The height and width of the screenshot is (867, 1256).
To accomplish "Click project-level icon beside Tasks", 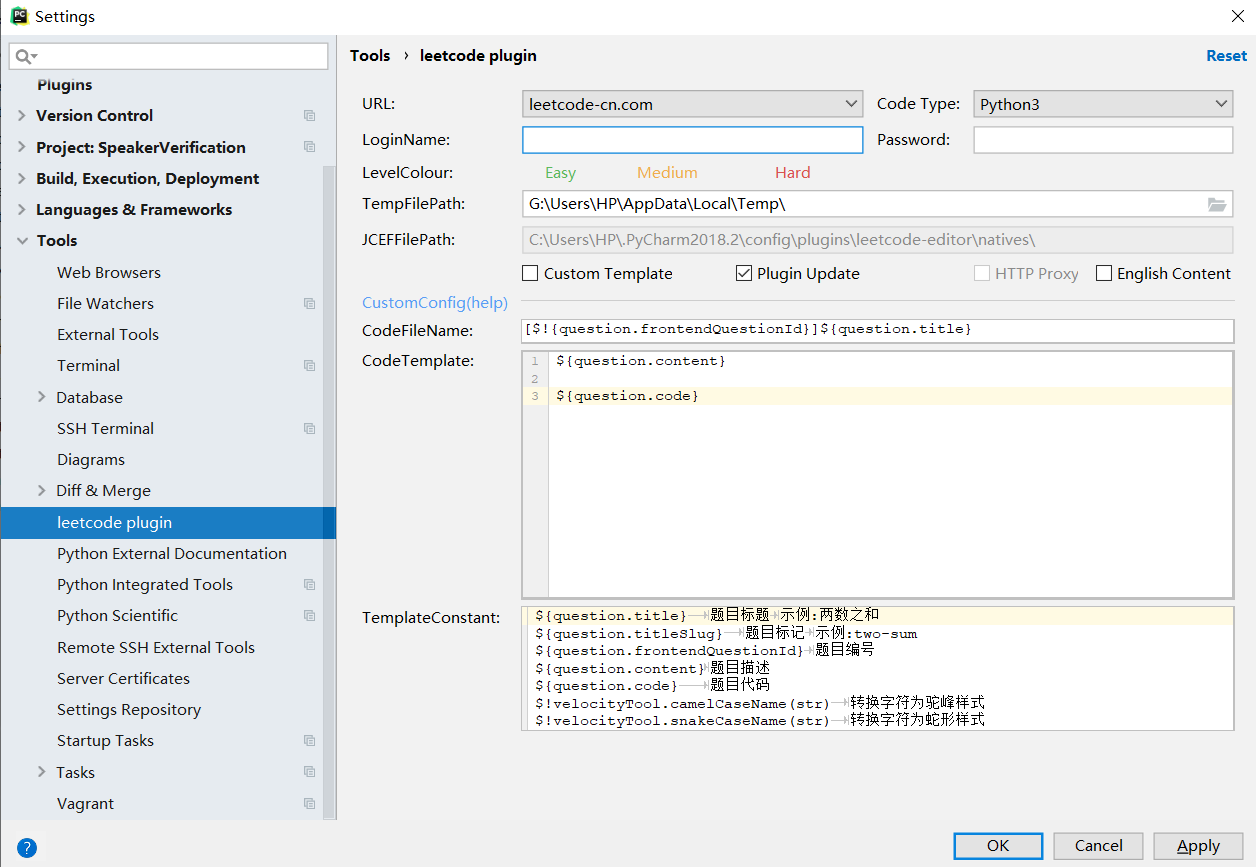I will [x=309, y=772].
